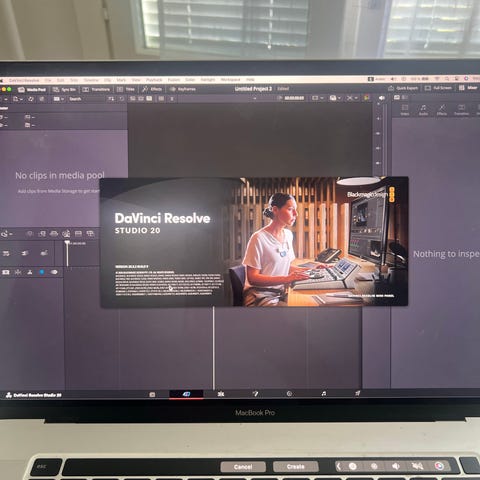The height and width of the screenshot is (480, 480).
Task: Switch to the Cut page icon
Action: 186,394
